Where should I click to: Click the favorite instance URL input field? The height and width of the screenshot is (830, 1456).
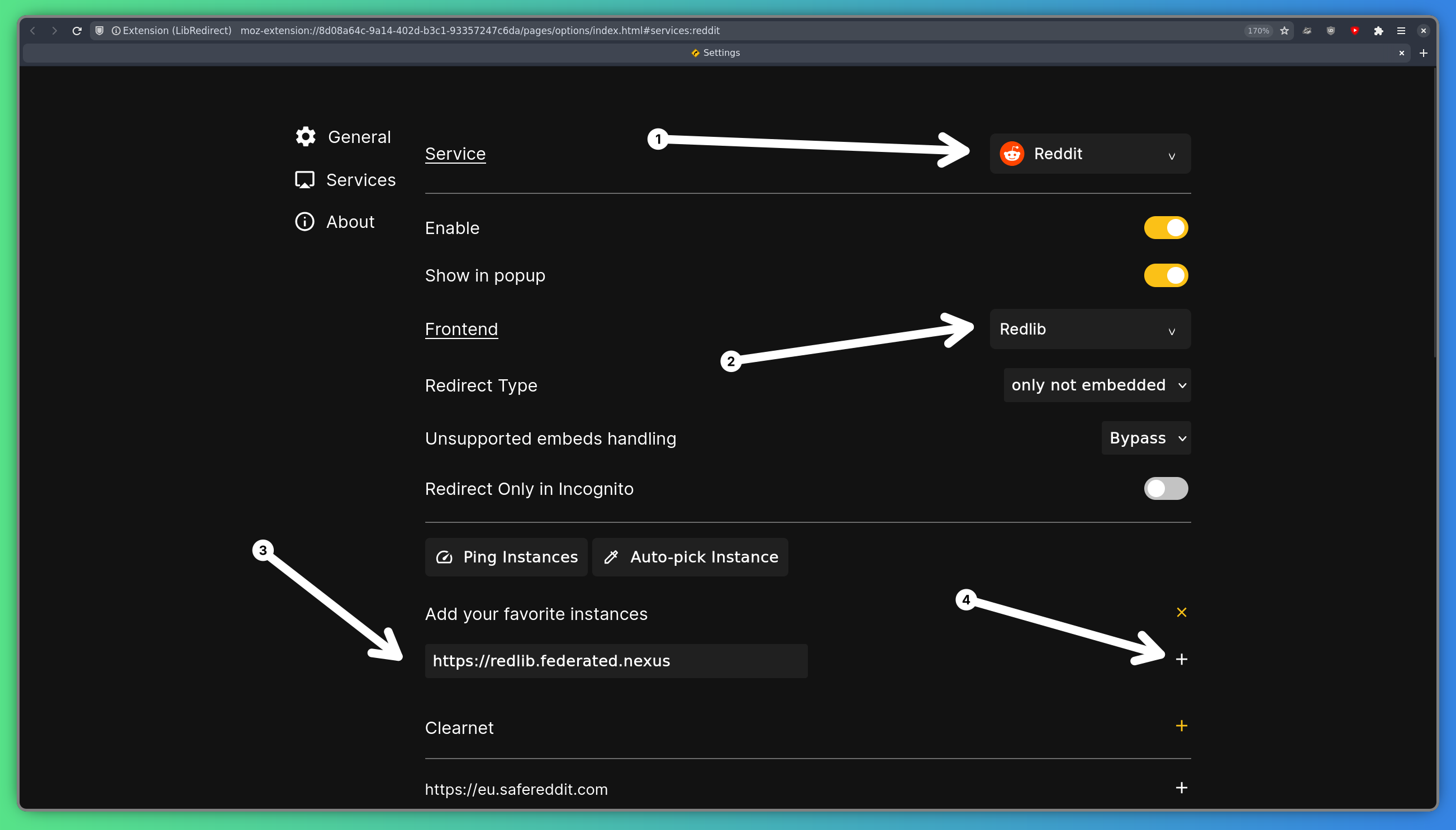[x=616, y=661]
